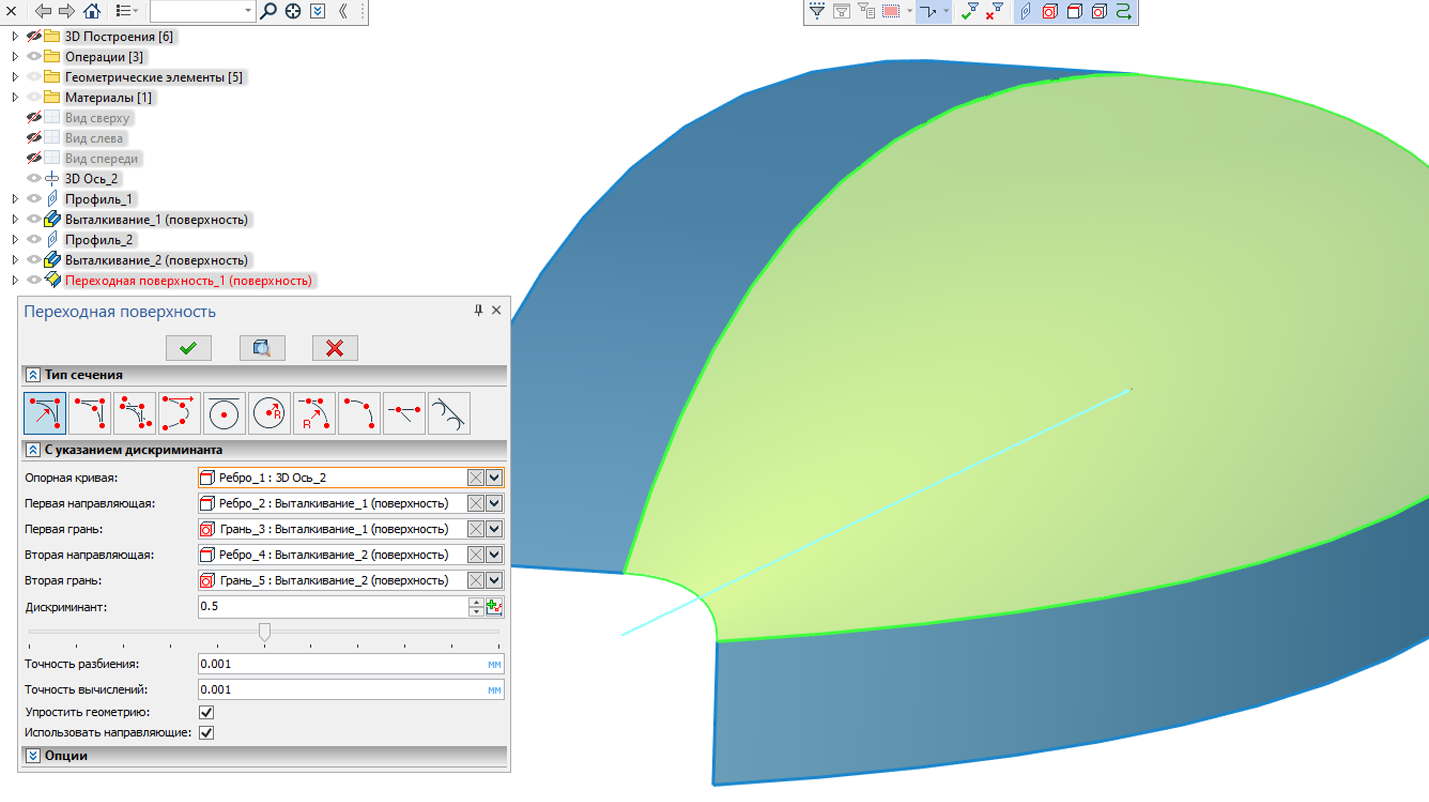Select the first discriminant section type icon
This screenshot has height=802, width=1429.
tap(45, 413)
